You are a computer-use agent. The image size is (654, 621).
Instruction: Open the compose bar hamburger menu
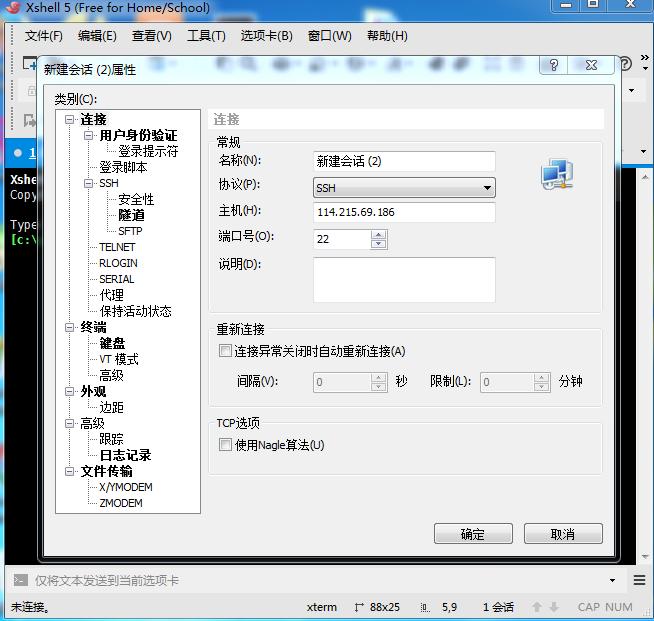(x=639, y=580)
